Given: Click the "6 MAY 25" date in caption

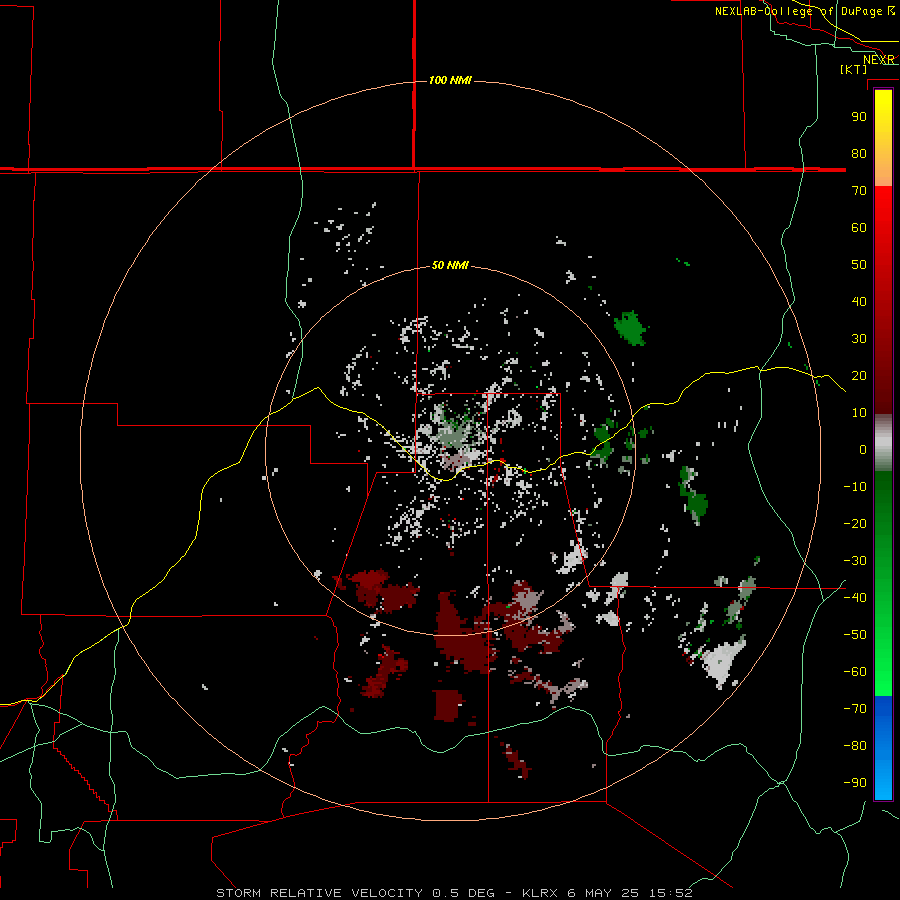Looking at the screenshot, I should coord(603,893).
